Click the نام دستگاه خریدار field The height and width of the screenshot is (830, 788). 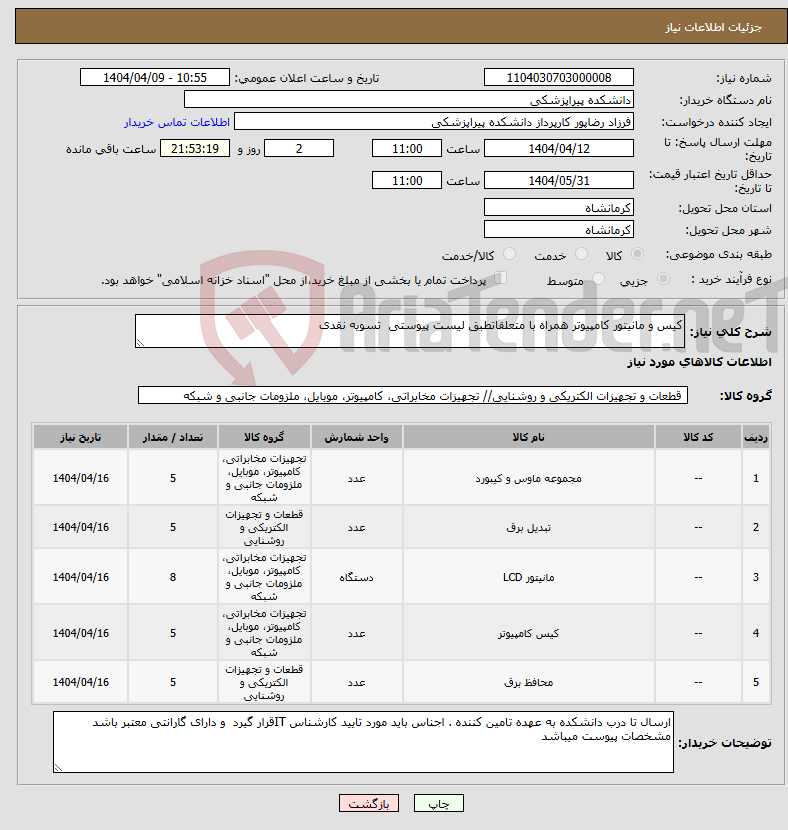click(x=409, y=100)
